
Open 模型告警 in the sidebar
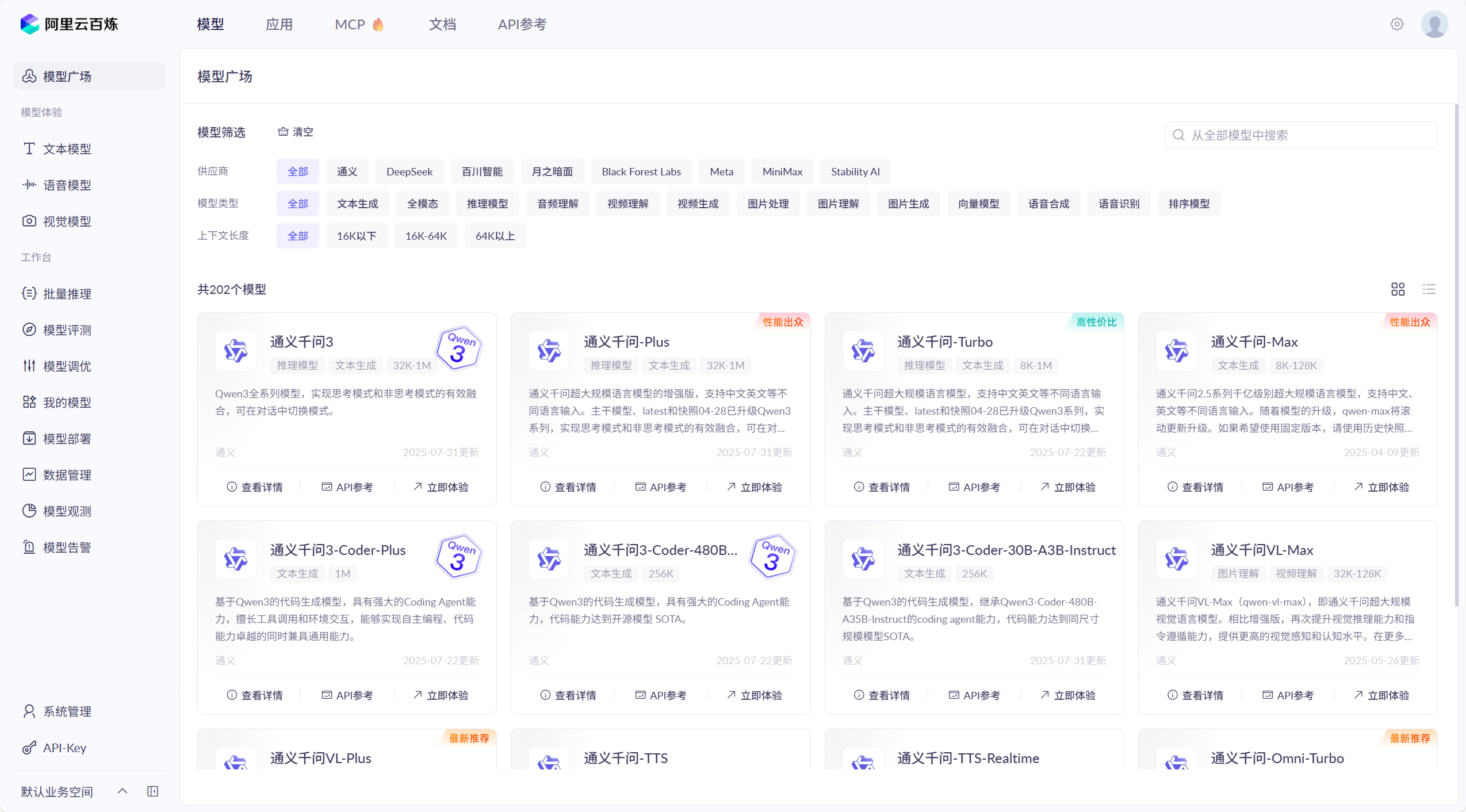(89, 547)
